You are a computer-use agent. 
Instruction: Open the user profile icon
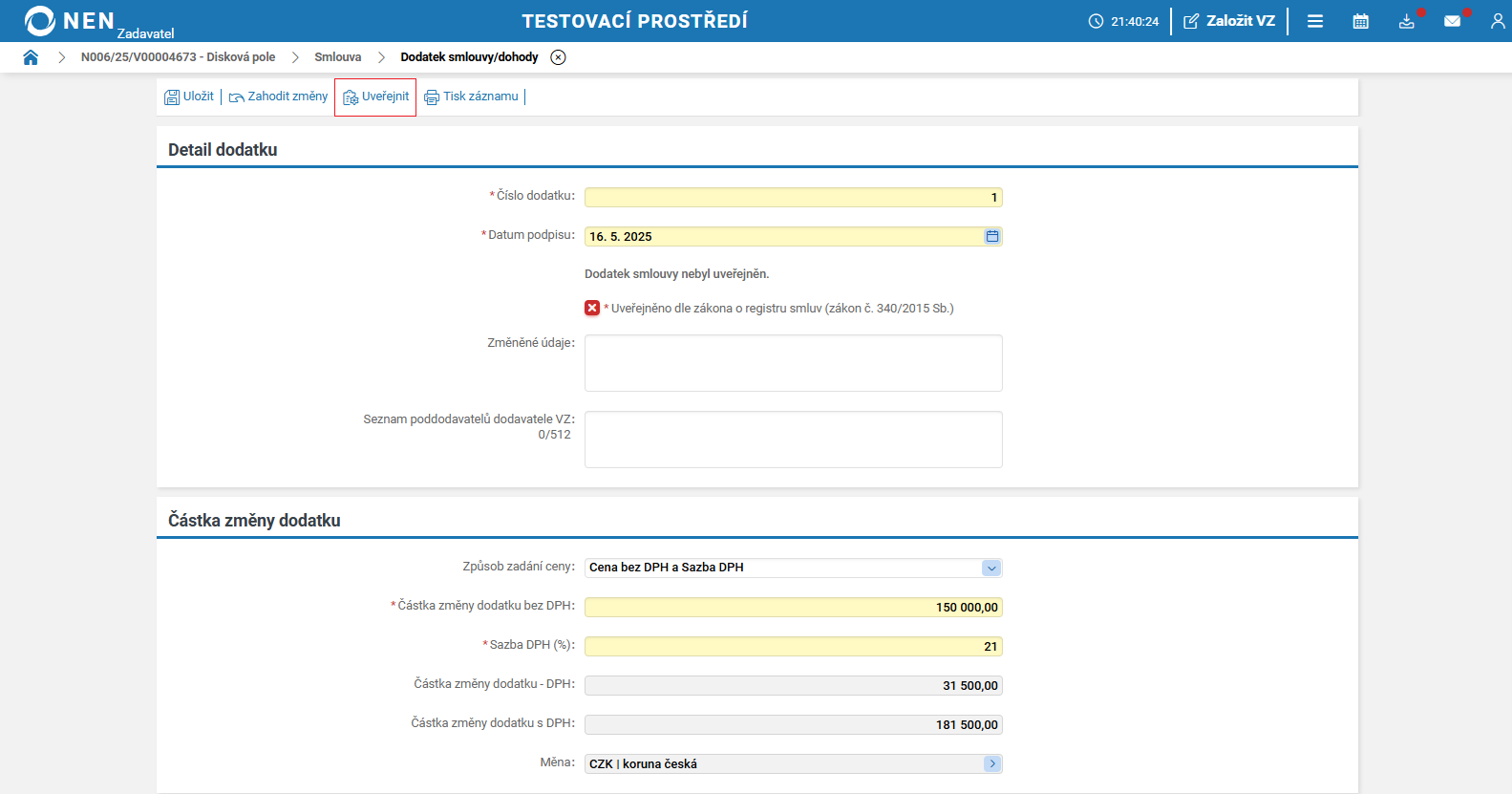click(1498, 21)
